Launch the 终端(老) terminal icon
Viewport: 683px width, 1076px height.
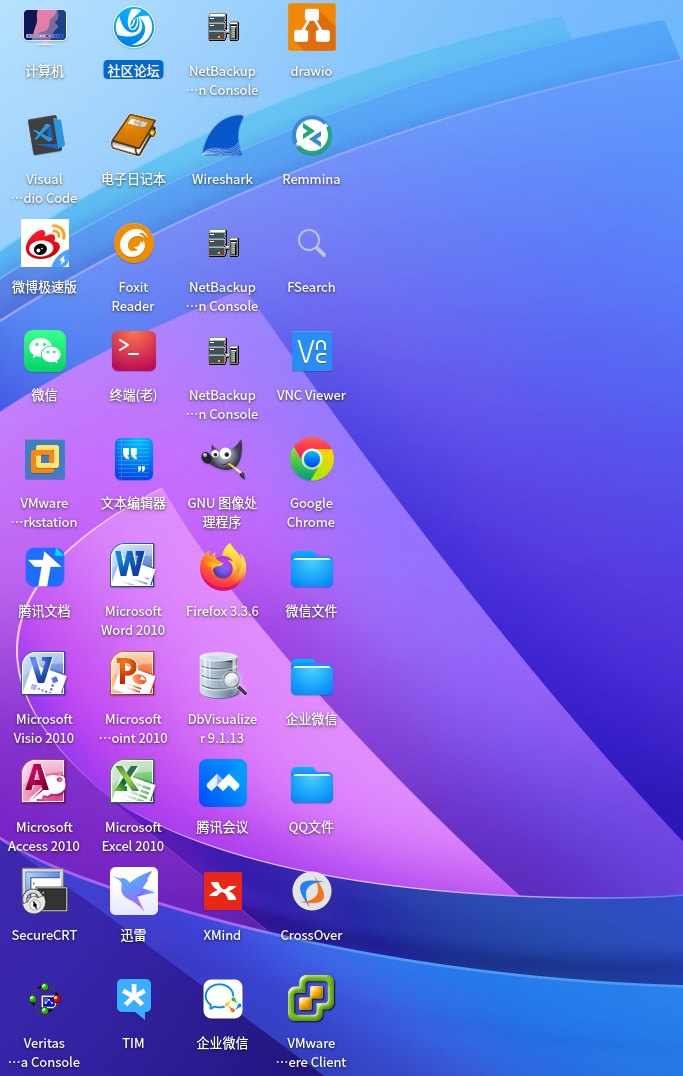133,351
